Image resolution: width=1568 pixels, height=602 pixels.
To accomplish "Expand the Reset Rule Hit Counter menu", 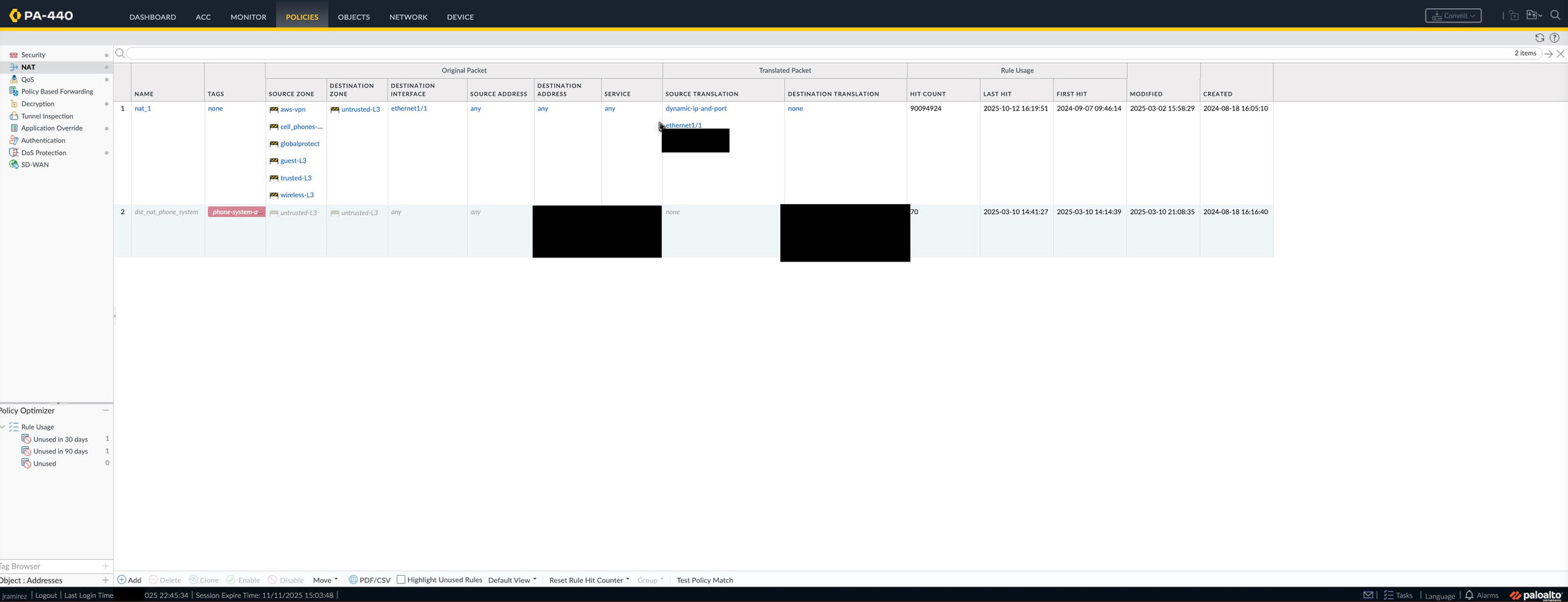I will pos(589,580).
